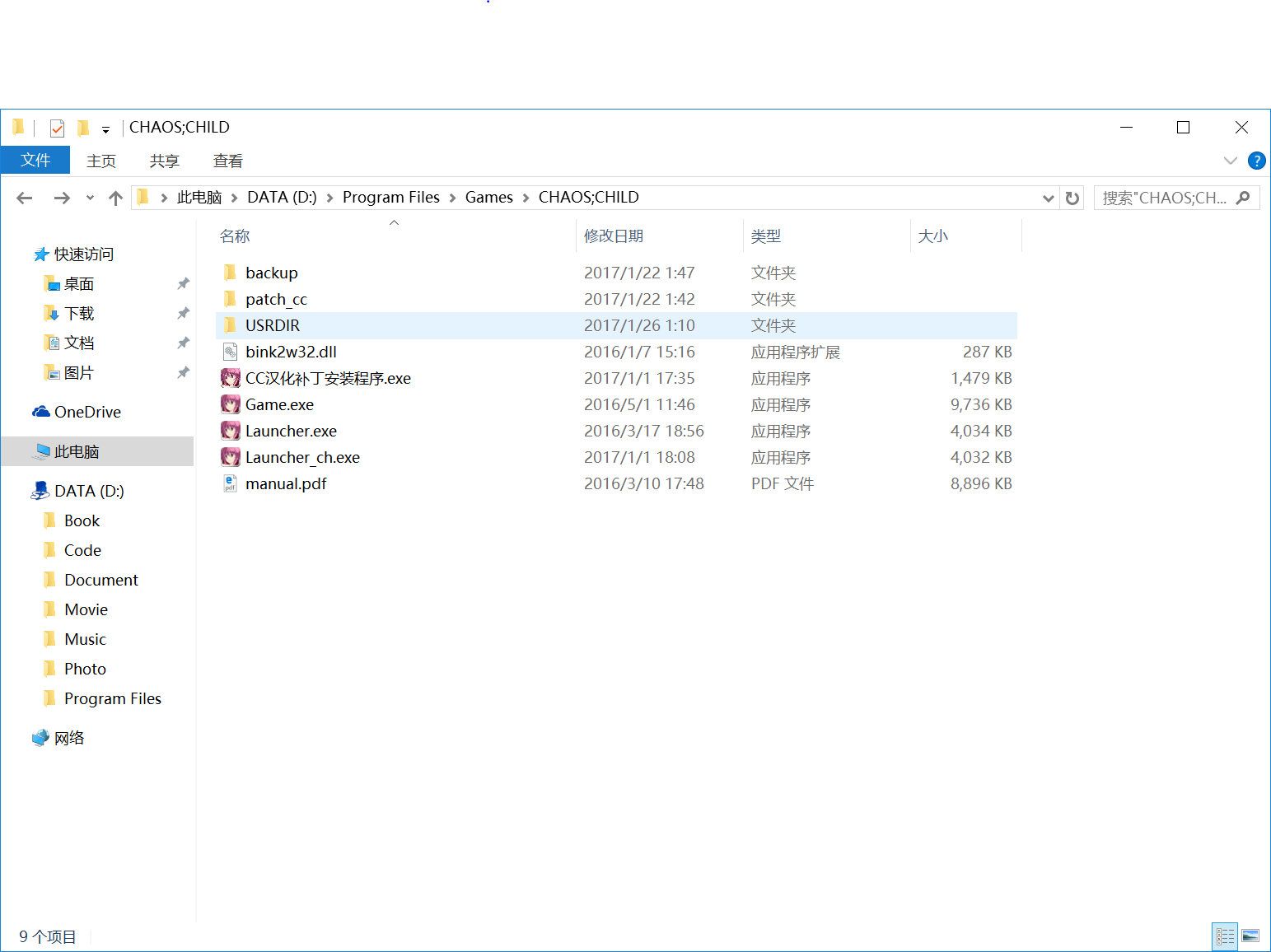Sort files by 名称 column header
This screenshot has width=1271, height=952.
pyautogui.click(x=235, y=236)
